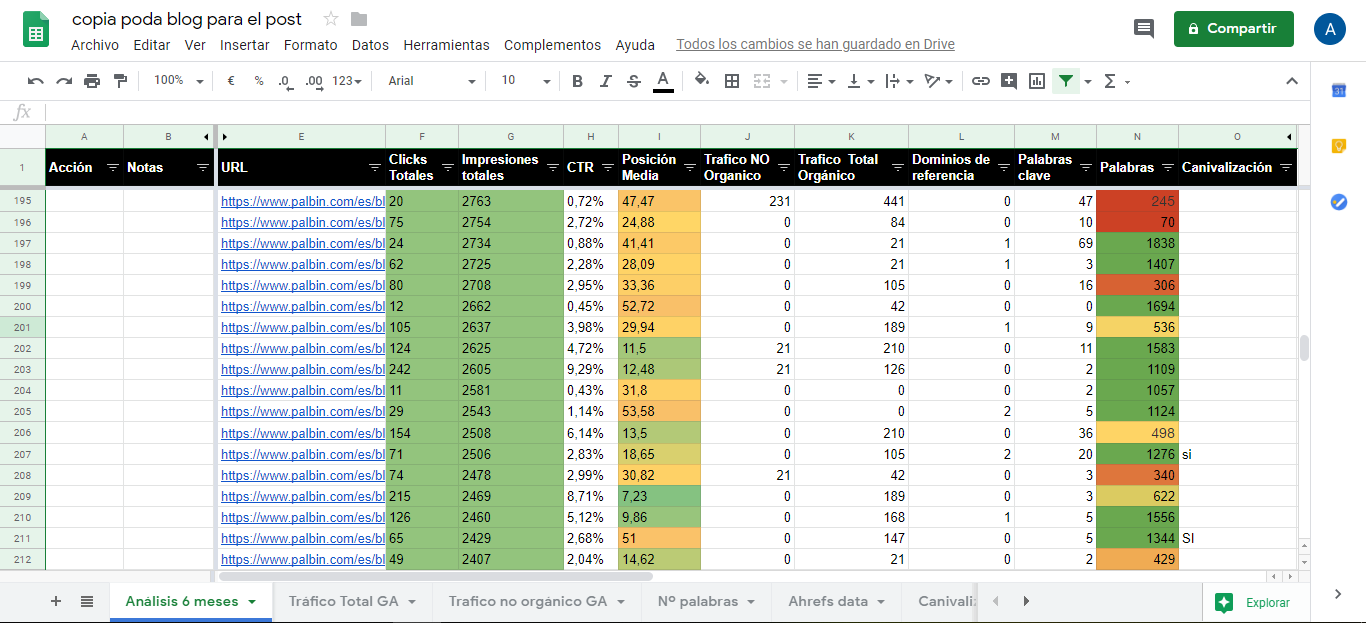Open the Datos menu
Viewport: 1366px width, 623px height.
370,45
